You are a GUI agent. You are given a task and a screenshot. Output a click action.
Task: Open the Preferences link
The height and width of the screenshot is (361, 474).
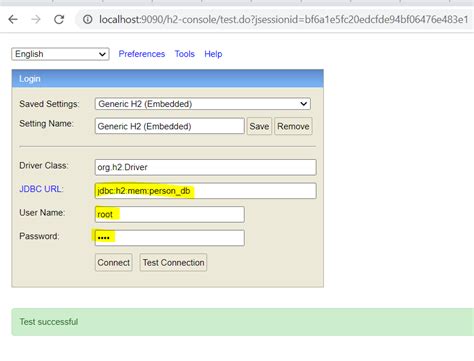142,54
